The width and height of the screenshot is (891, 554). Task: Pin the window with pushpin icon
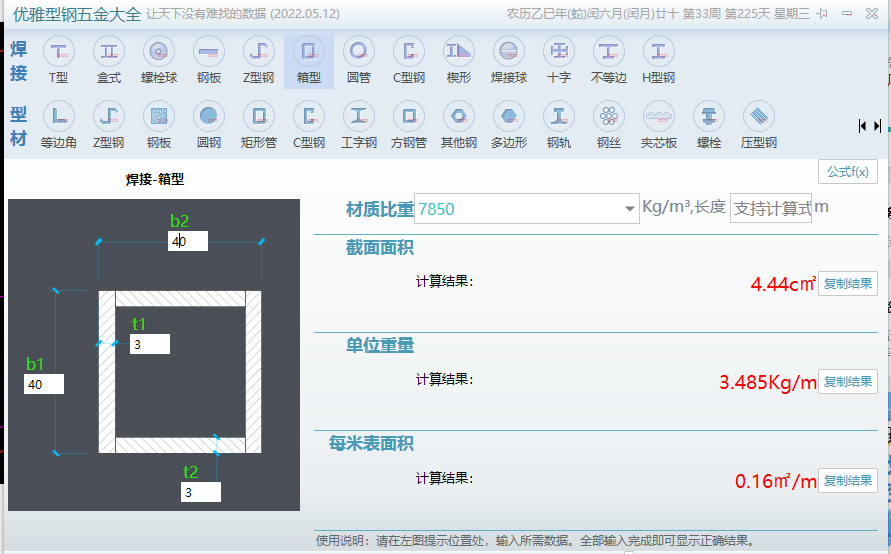pos(822,14)
